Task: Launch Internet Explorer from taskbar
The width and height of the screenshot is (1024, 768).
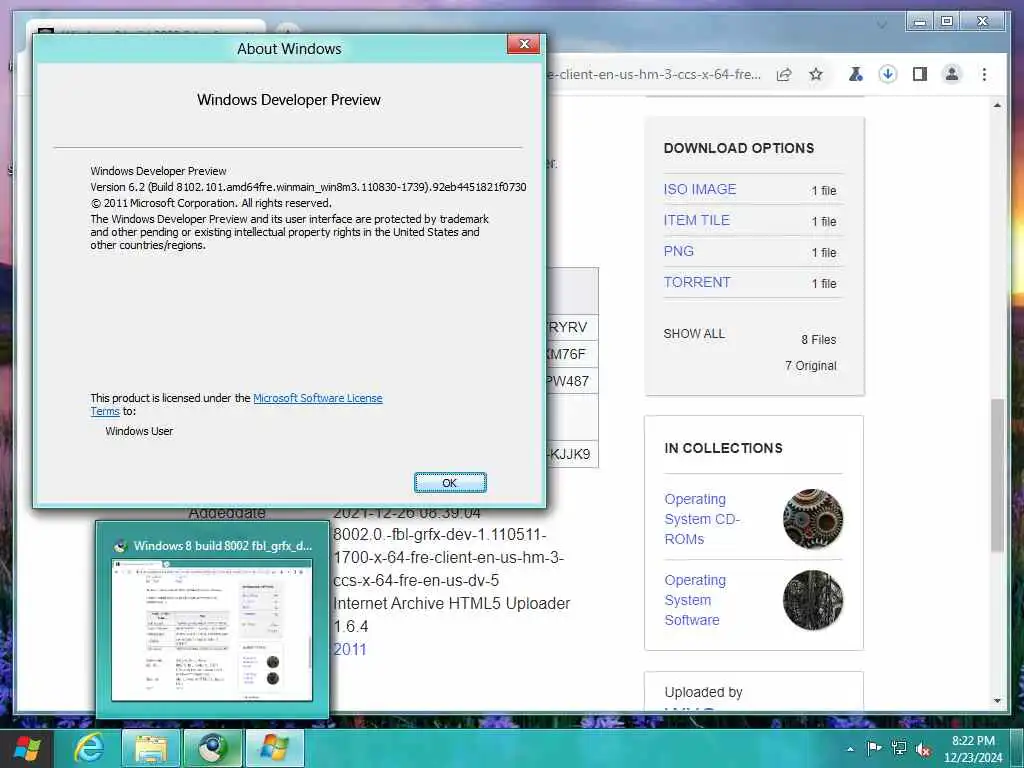Action: 88,748
